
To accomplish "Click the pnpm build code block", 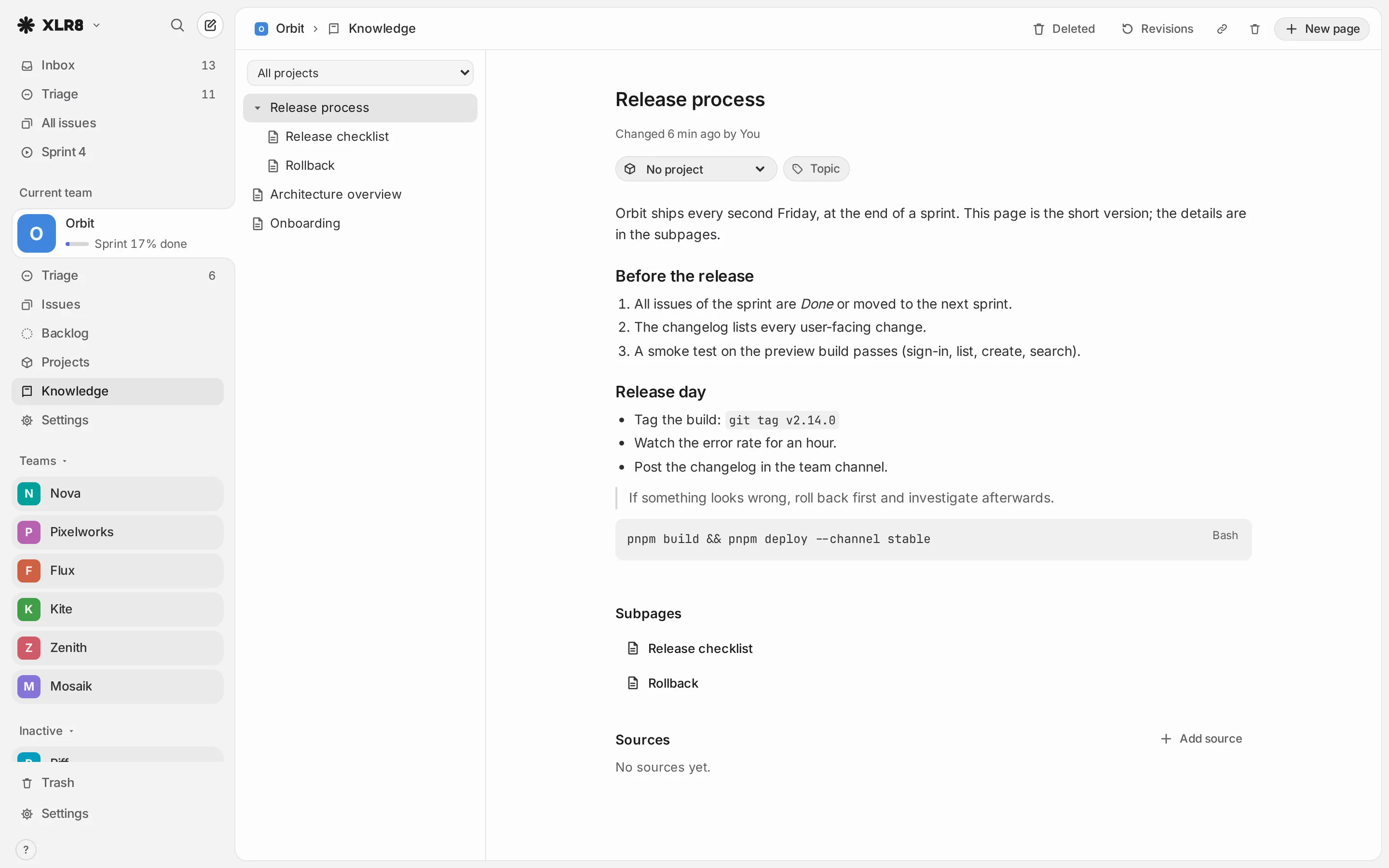I will point(933,540).
